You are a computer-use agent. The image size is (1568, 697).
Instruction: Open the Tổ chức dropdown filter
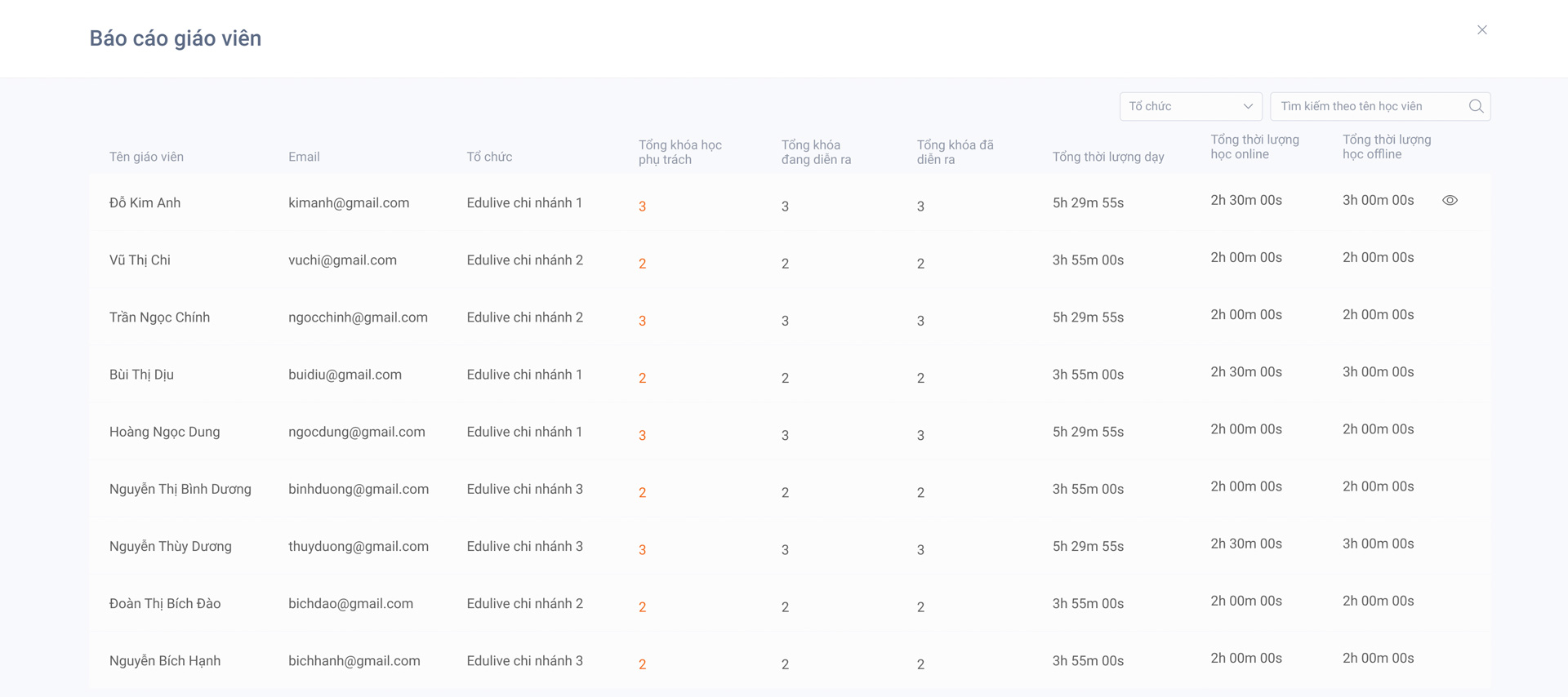click(1189, 106)
